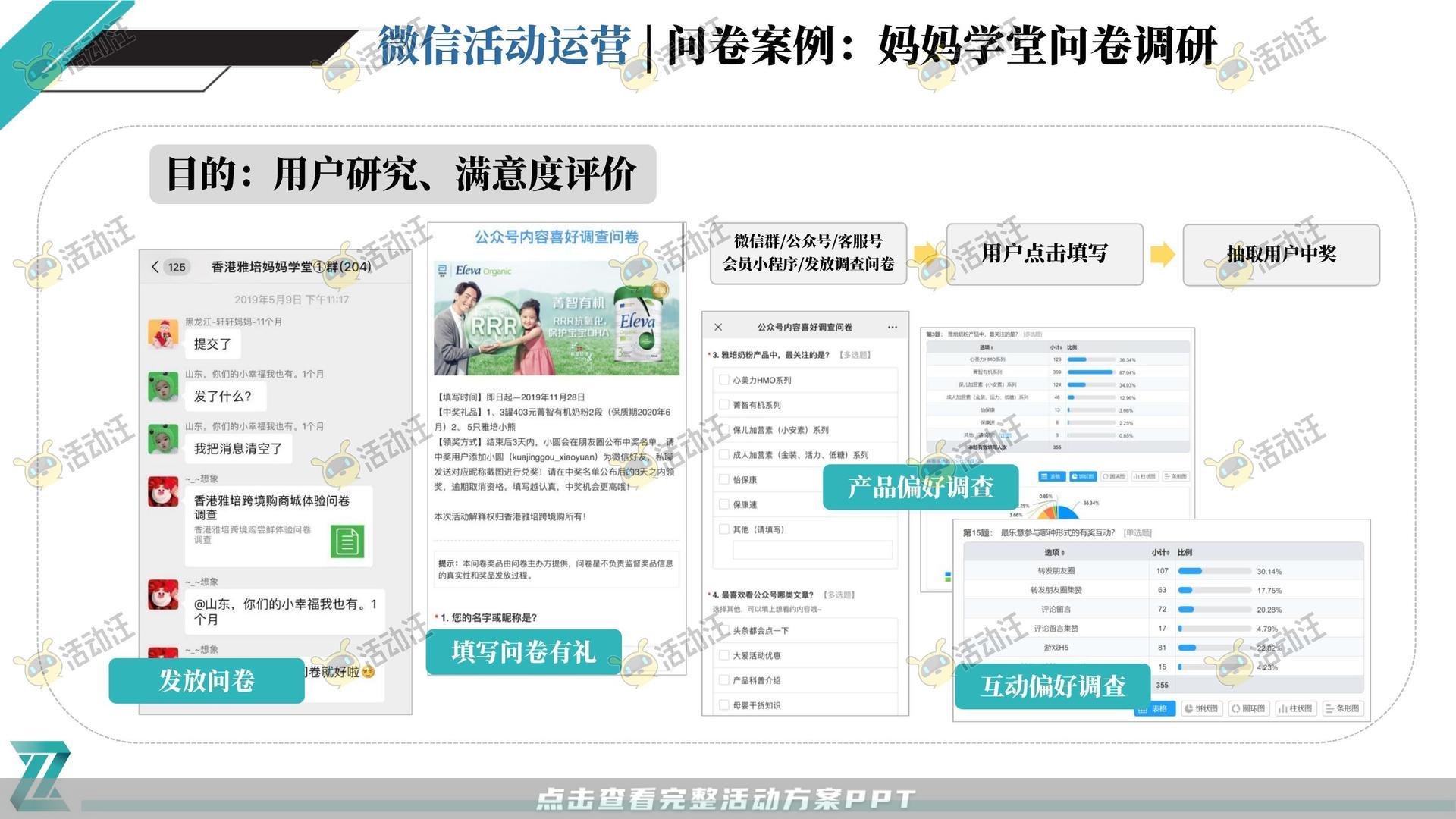The image size is (1456, 819).
Task: Sort Q15 table by the 小计 column
Action: pyautogui.click(x=1160, y=552)
